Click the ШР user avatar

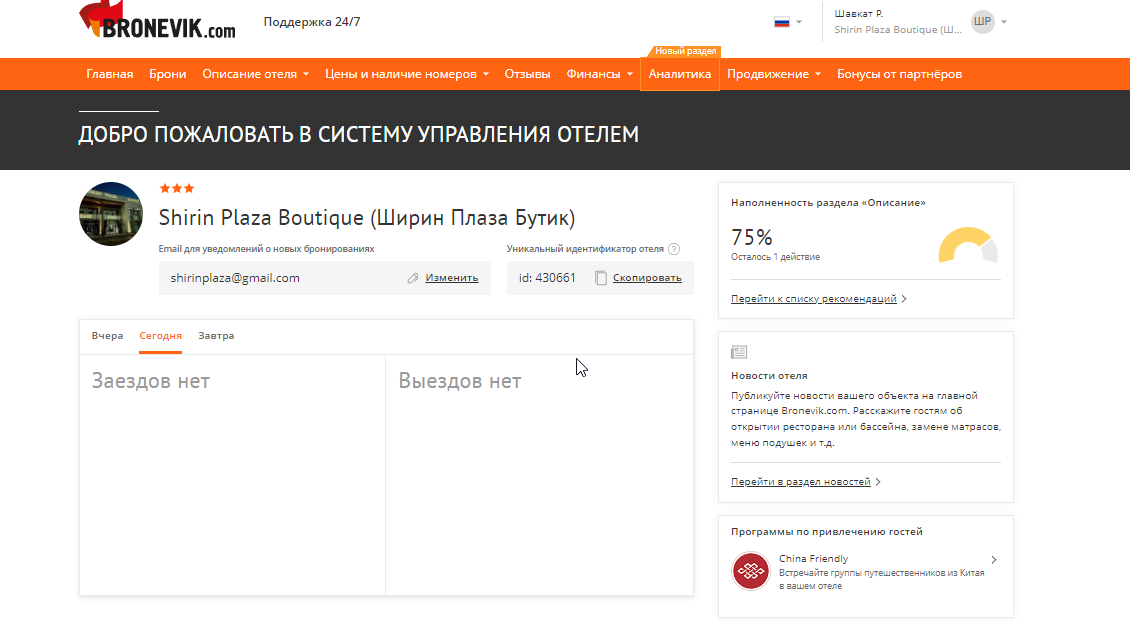(982, 22)
